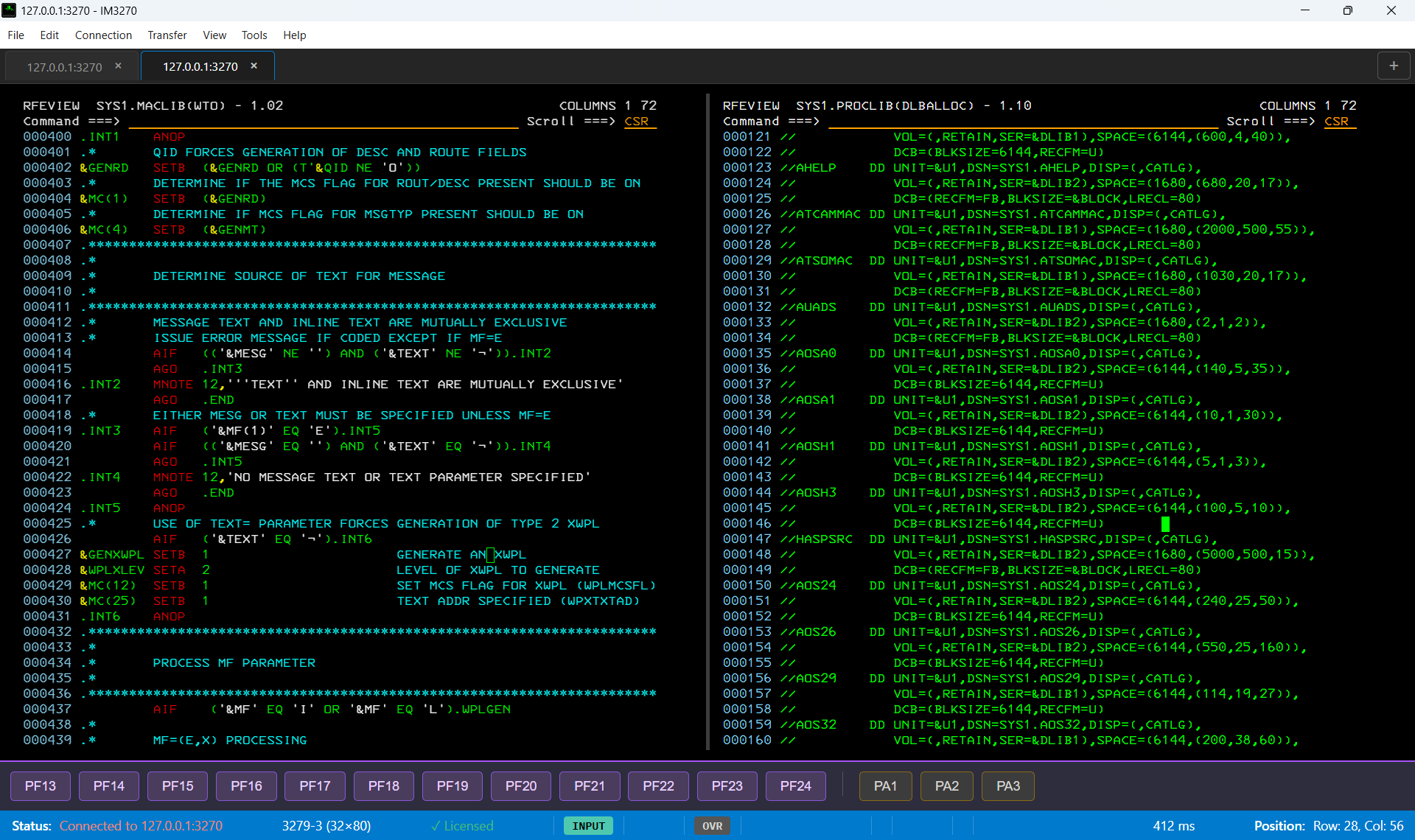Toggle the OVR overwrite mode indicator
1415x840 pixels.
(713, 826)
